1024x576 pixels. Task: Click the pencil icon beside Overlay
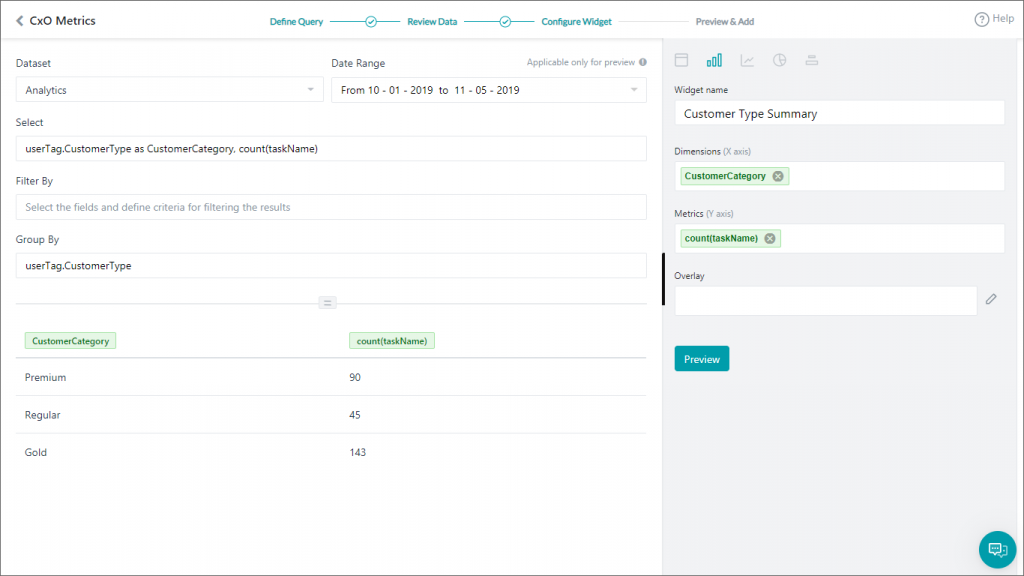point(991,299)
